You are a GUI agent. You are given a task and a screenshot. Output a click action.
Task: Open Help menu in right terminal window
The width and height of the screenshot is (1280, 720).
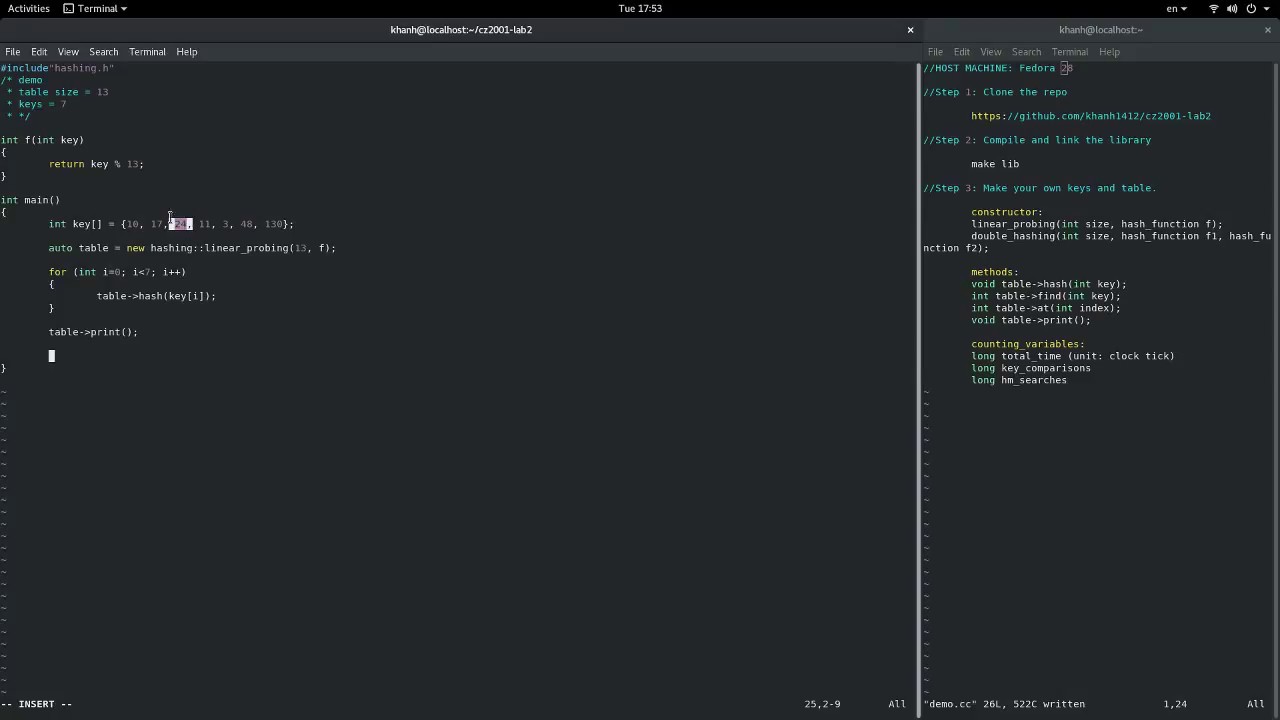(1110, 52)
